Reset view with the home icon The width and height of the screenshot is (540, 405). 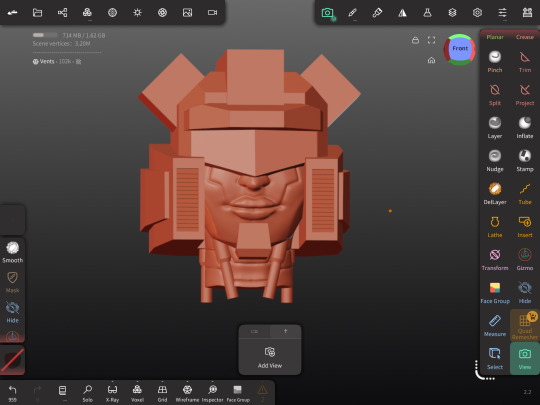tap(432, 61)
